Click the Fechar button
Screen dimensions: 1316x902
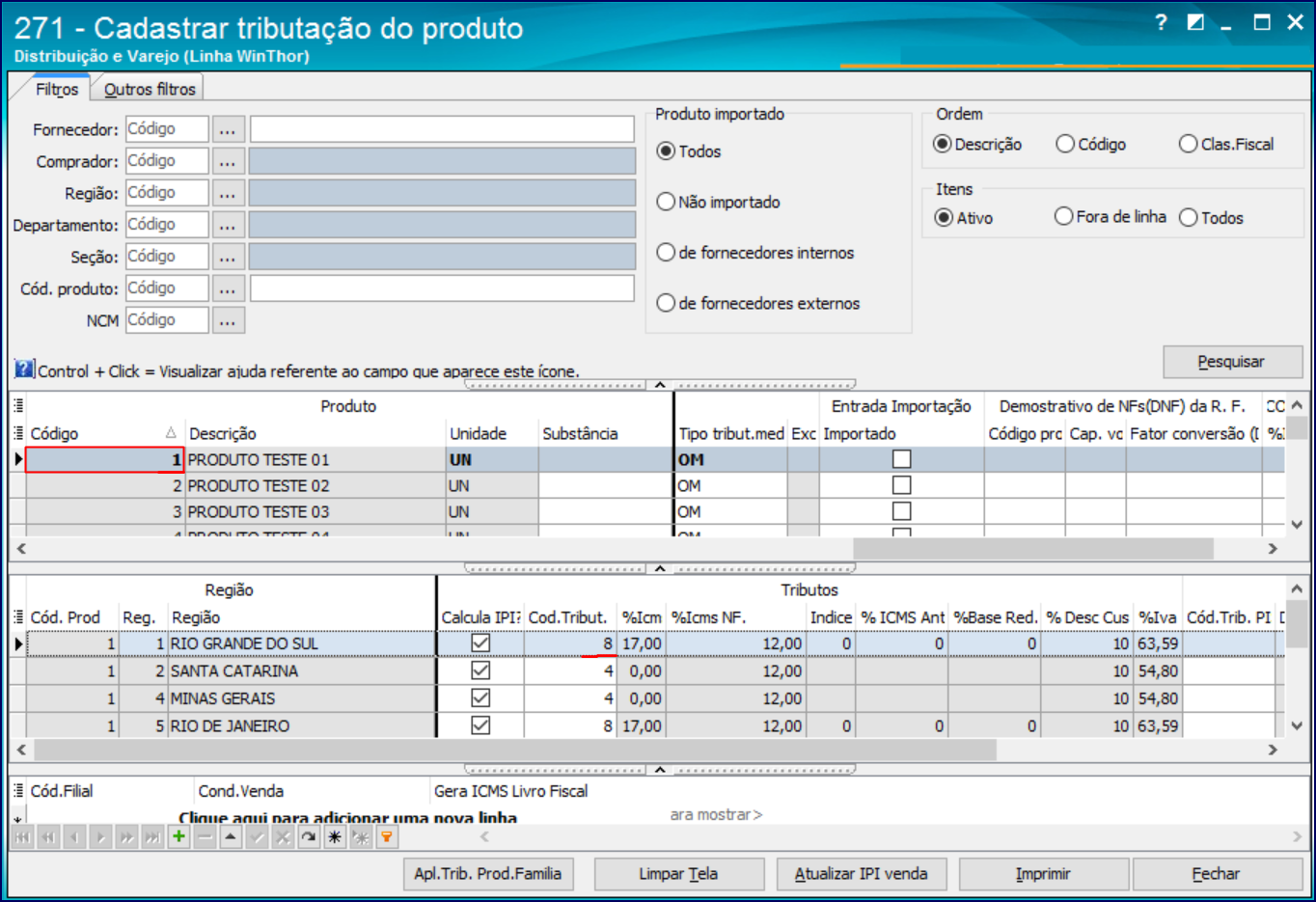(x=1216, y=874)
